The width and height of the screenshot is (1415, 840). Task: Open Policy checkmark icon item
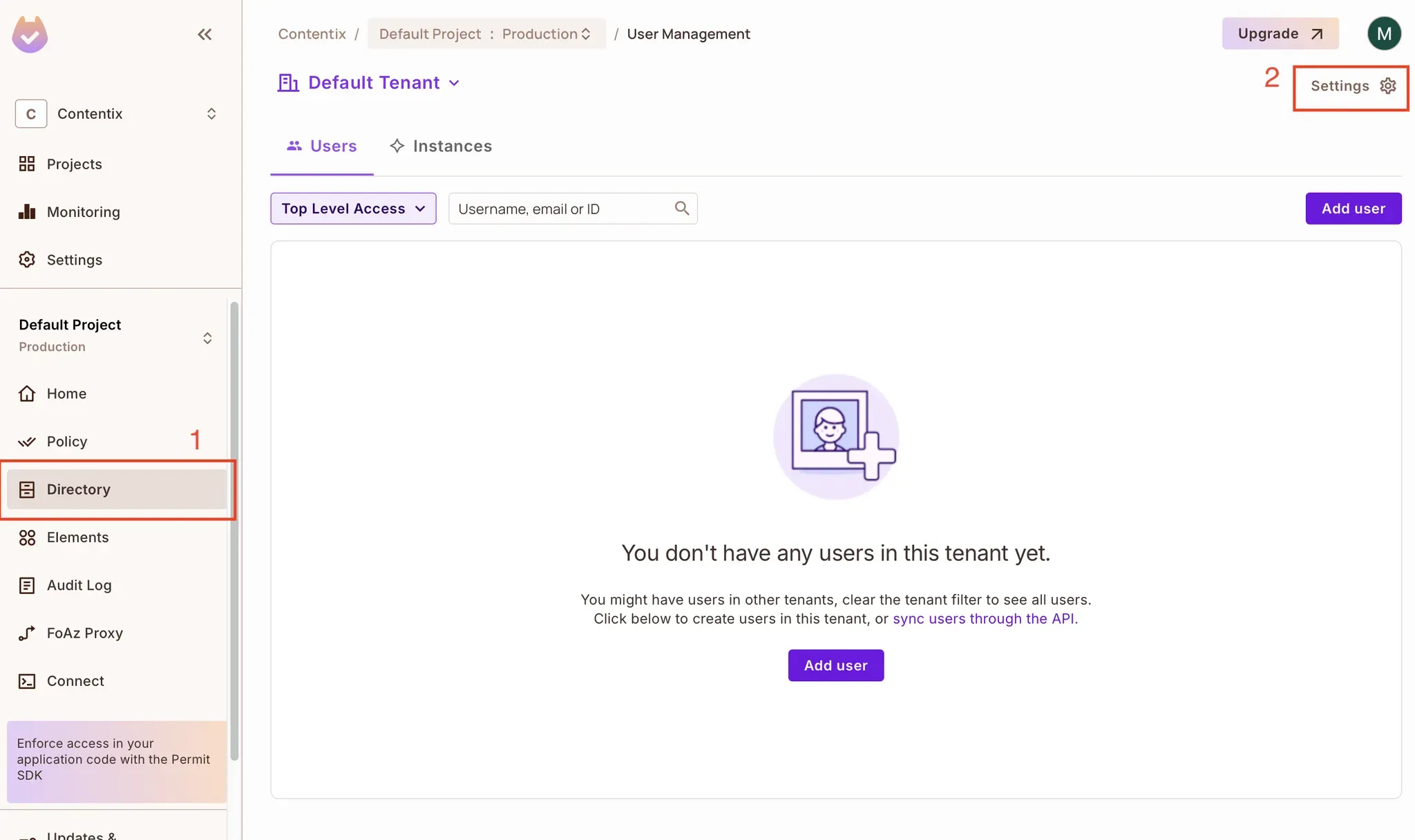tap(27, 441)
